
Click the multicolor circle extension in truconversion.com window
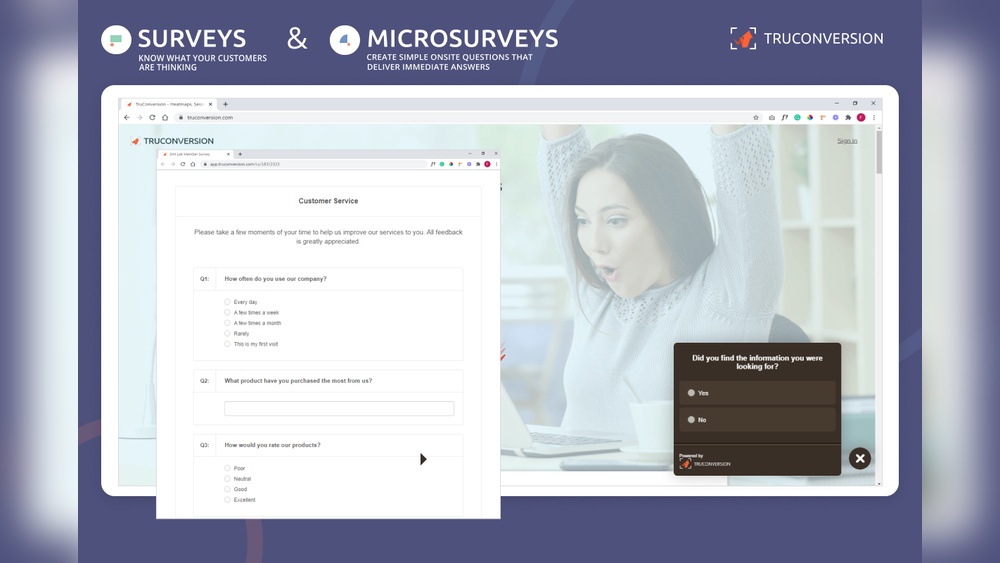(810, 117)
